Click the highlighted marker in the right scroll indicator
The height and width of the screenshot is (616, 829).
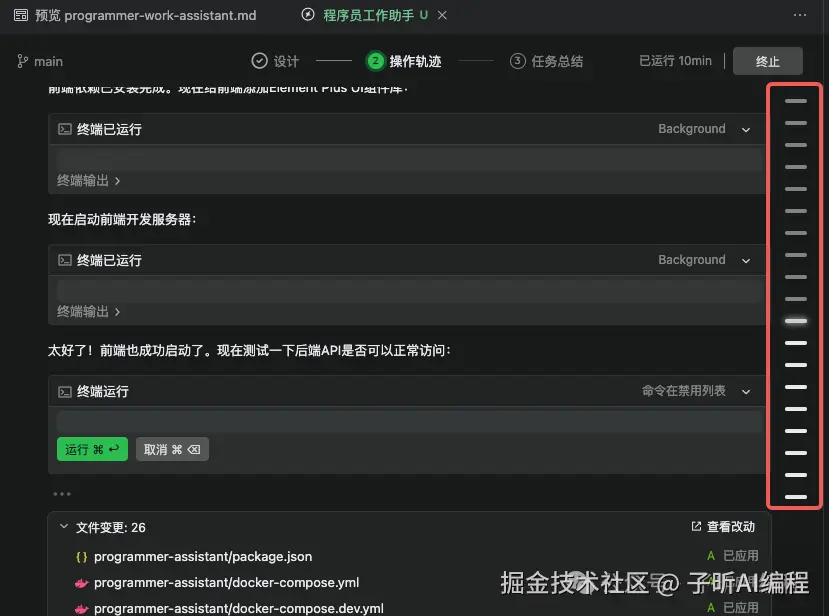[793, 320]
